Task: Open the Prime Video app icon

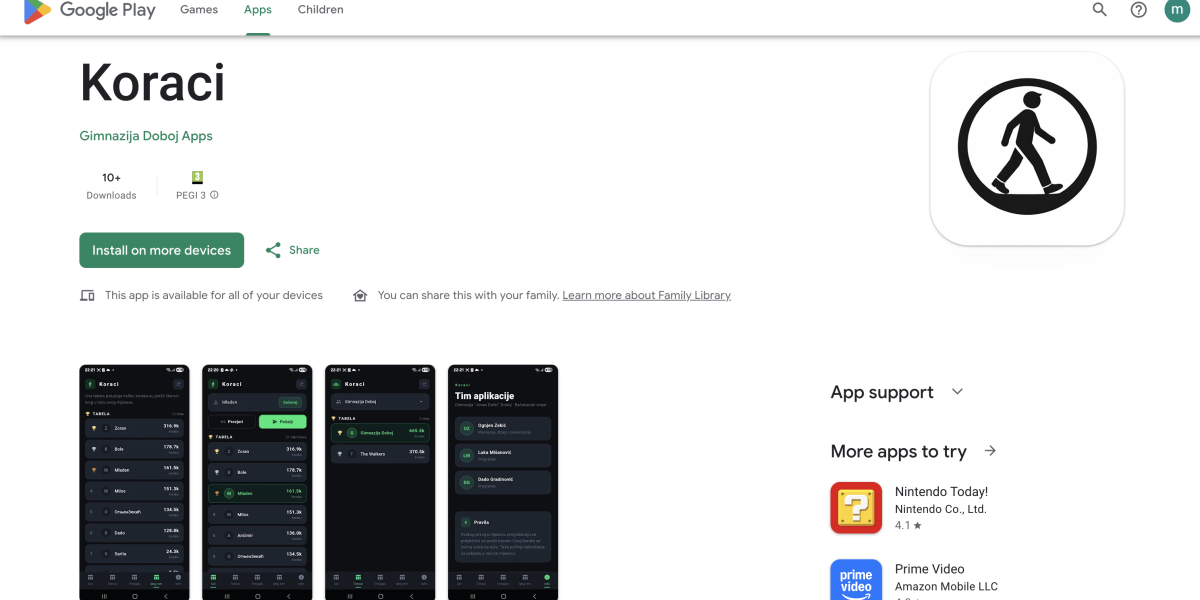Action: coord(856,580)
